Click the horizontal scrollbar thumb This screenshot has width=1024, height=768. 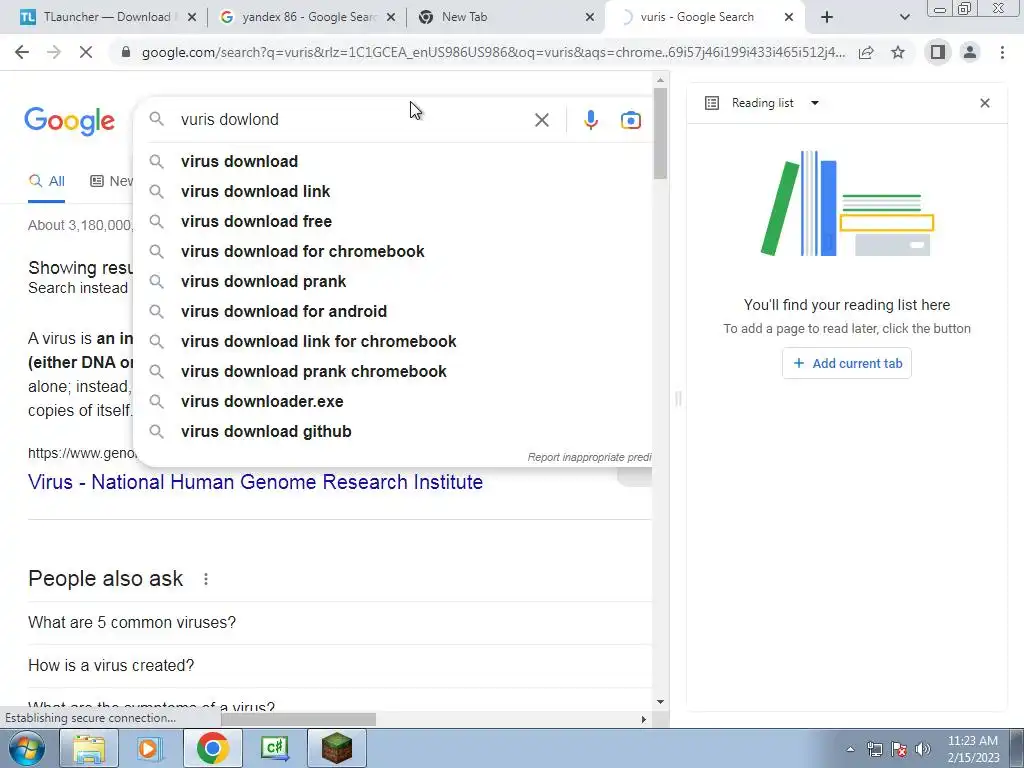298,719
